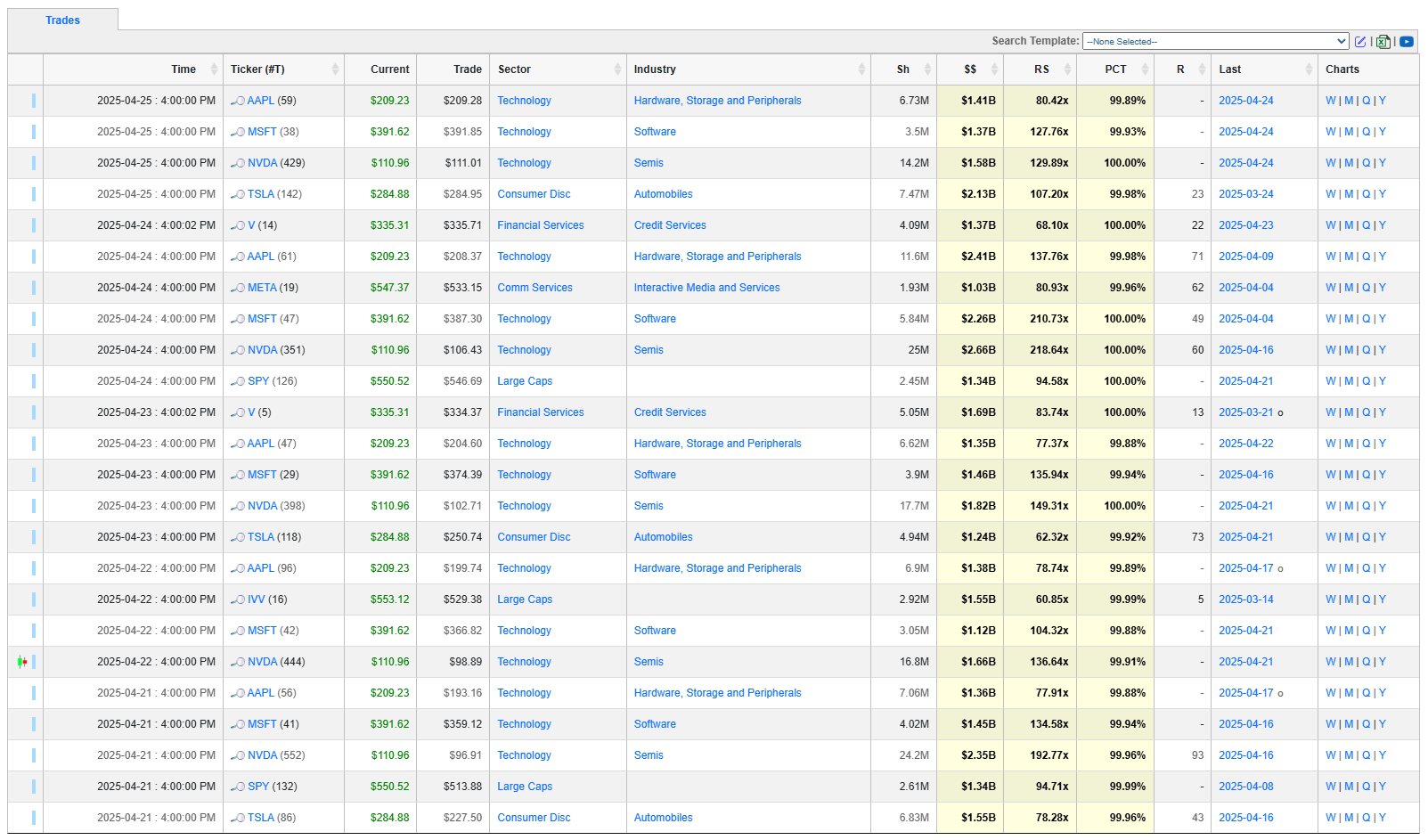Image resolution: width=1428 pixels, height=840 pixels.
Task: Click the candlestick icon on NVDA (444) row
Action: (x=21, y=662)
